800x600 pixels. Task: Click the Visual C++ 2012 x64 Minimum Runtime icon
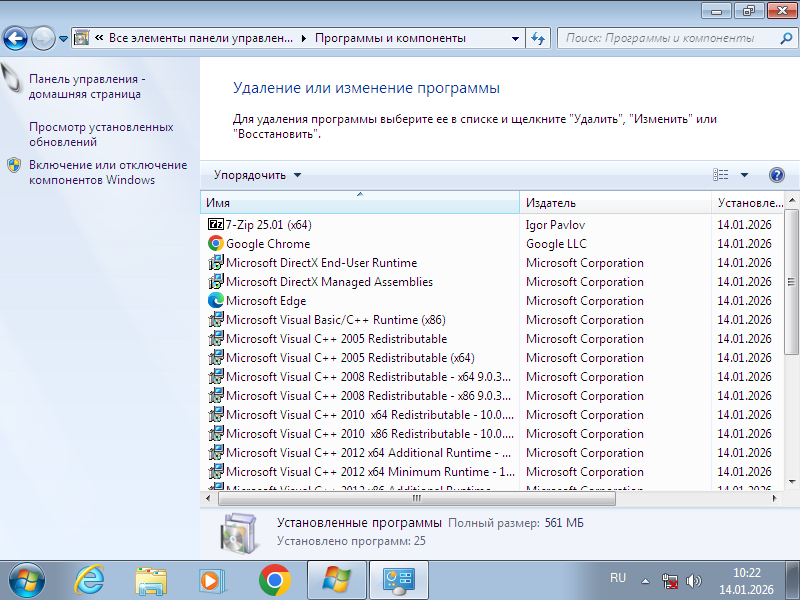[216, 471]
